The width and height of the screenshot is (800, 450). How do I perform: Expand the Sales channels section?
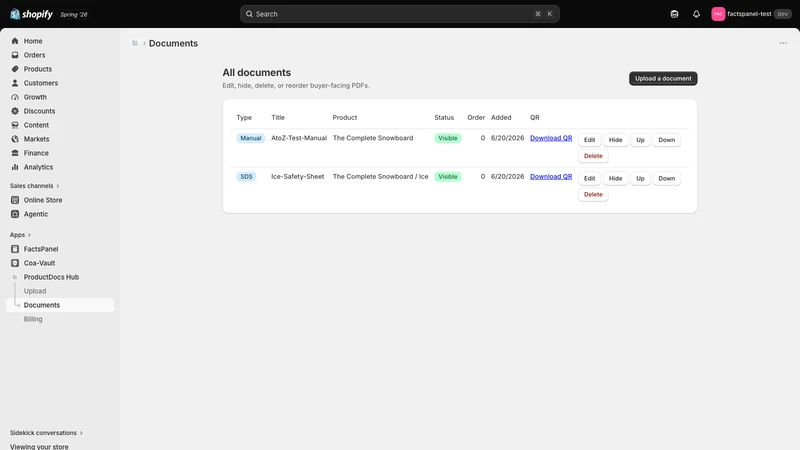[x=35, y=186]
